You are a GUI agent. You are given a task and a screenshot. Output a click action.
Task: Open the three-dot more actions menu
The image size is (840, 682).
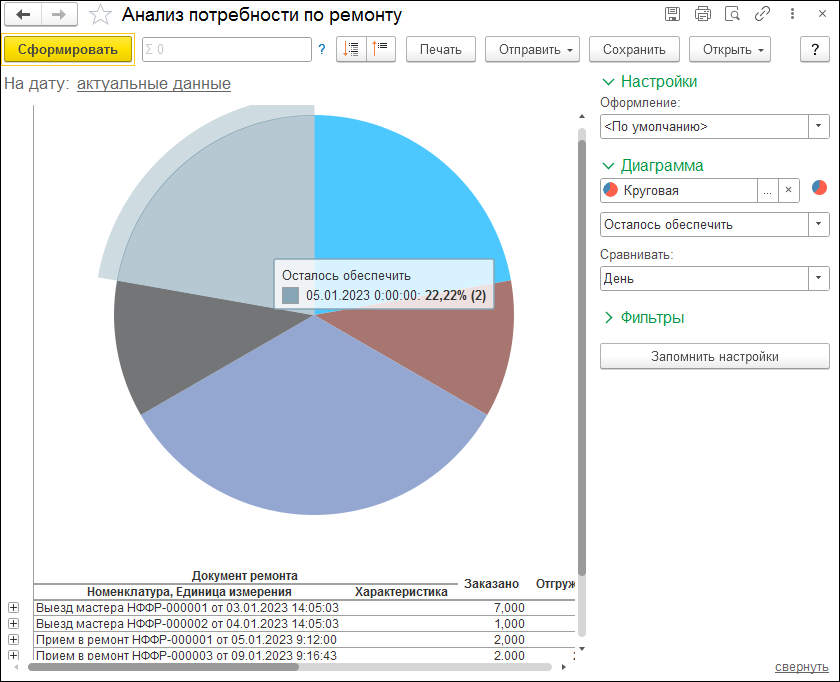(792, 14)
